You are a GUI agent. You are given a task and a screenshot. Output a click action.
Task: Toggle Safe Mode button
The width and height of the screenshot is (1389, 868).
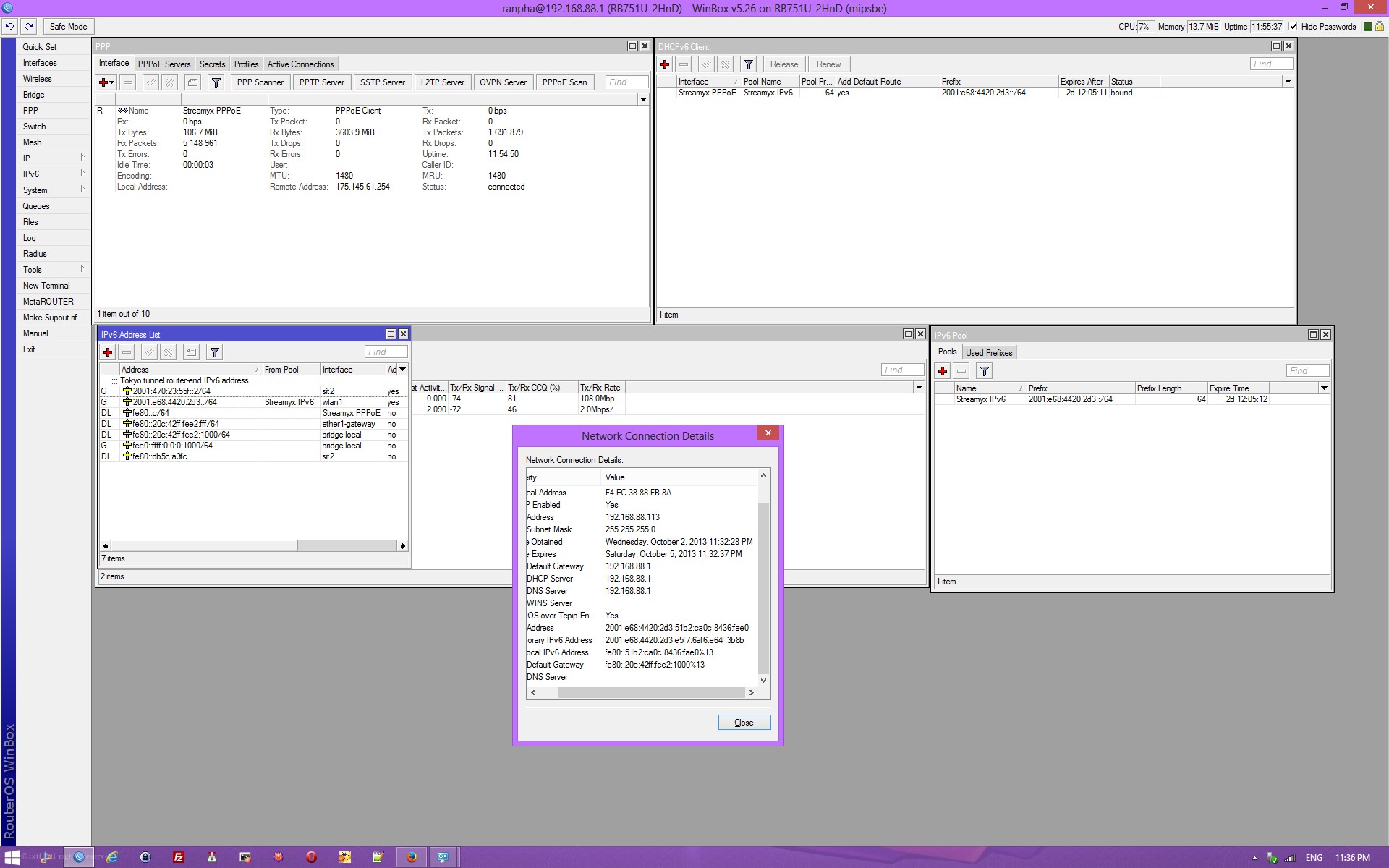[68, 27]
